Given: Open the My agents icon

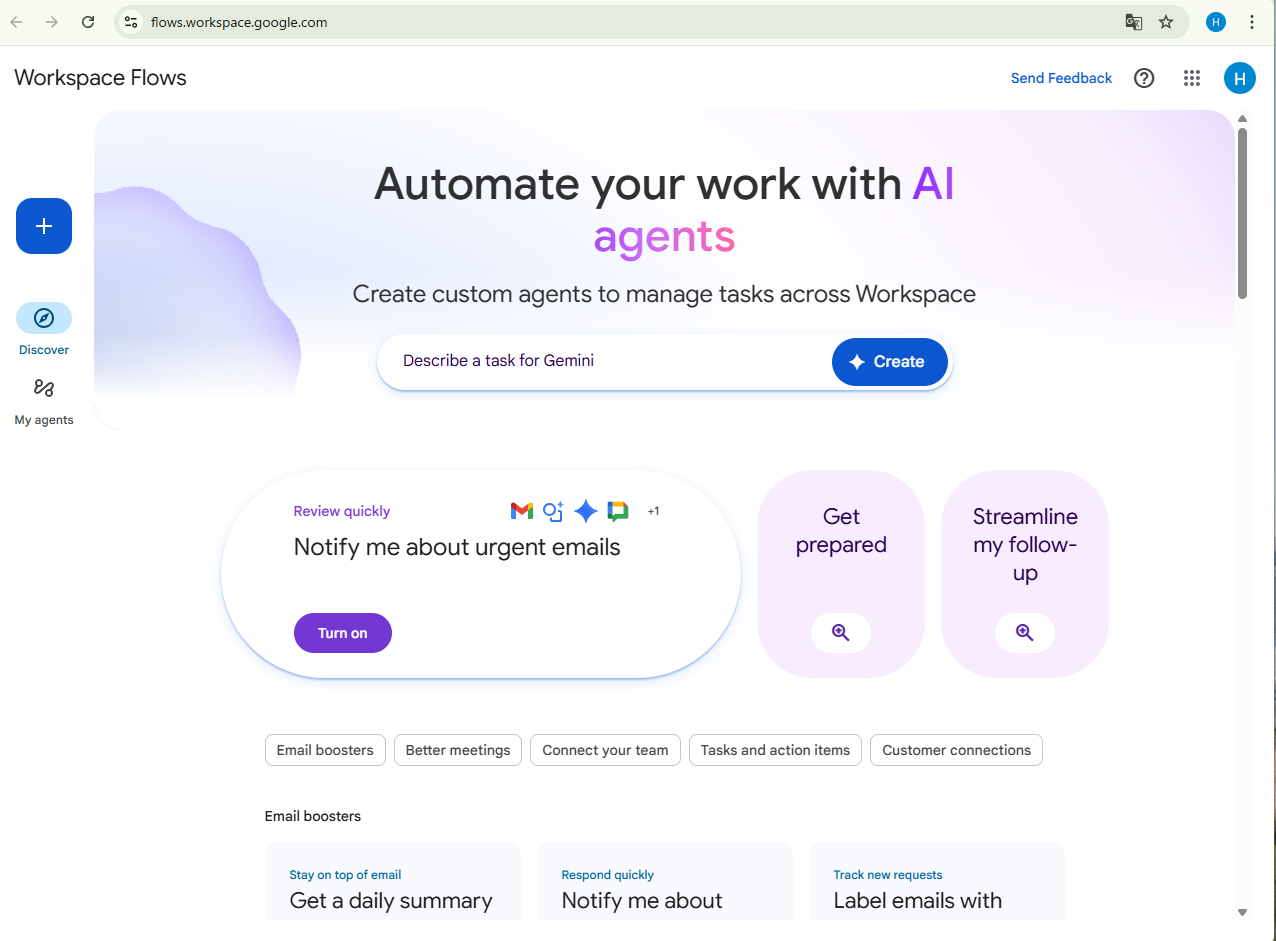Looking at the screenshot, I should click(x=44, y=388).
